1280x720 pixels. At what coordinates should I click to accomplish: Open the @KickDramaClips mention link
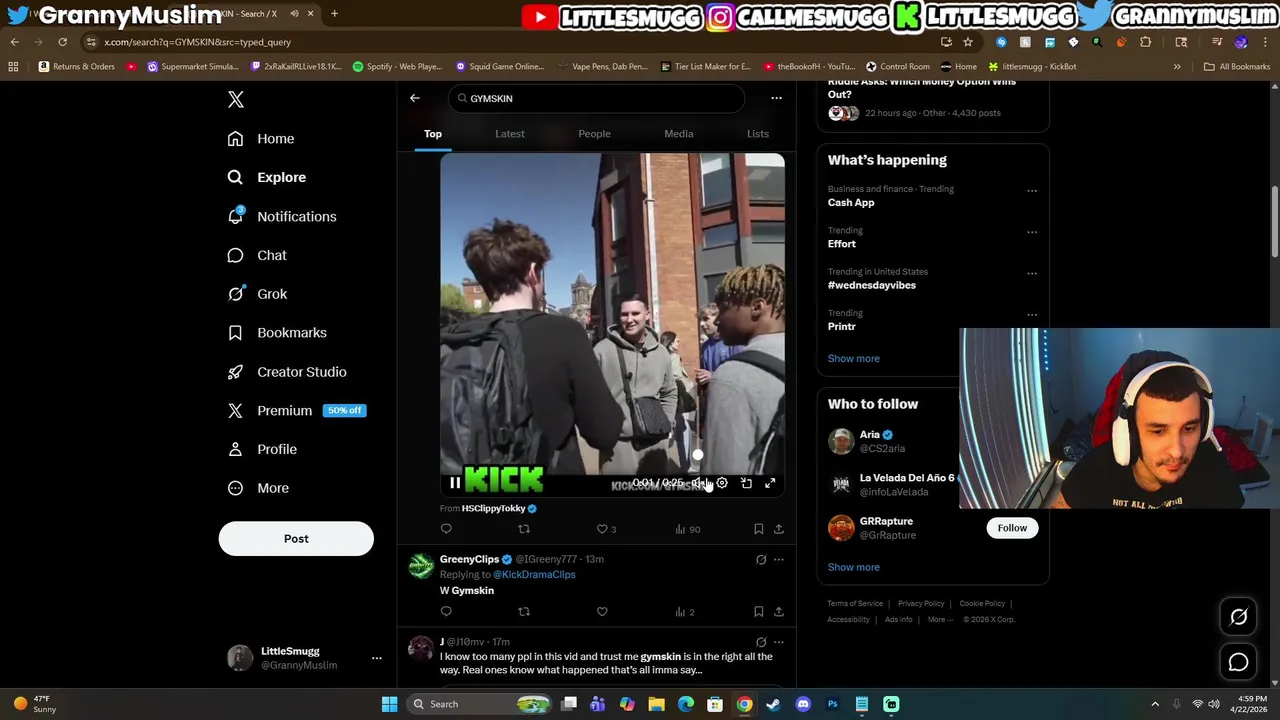pos(534,575)
